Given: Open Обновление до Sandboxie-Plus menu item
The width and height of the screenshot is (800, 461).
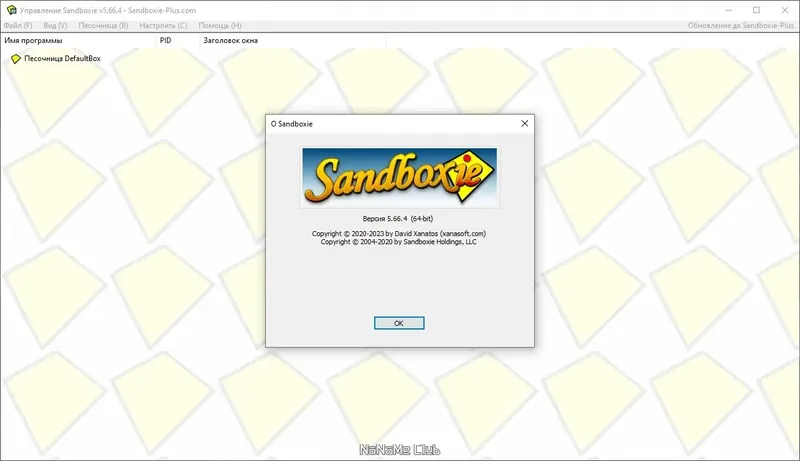Looking at the screenshot, I should click(740, 25).
